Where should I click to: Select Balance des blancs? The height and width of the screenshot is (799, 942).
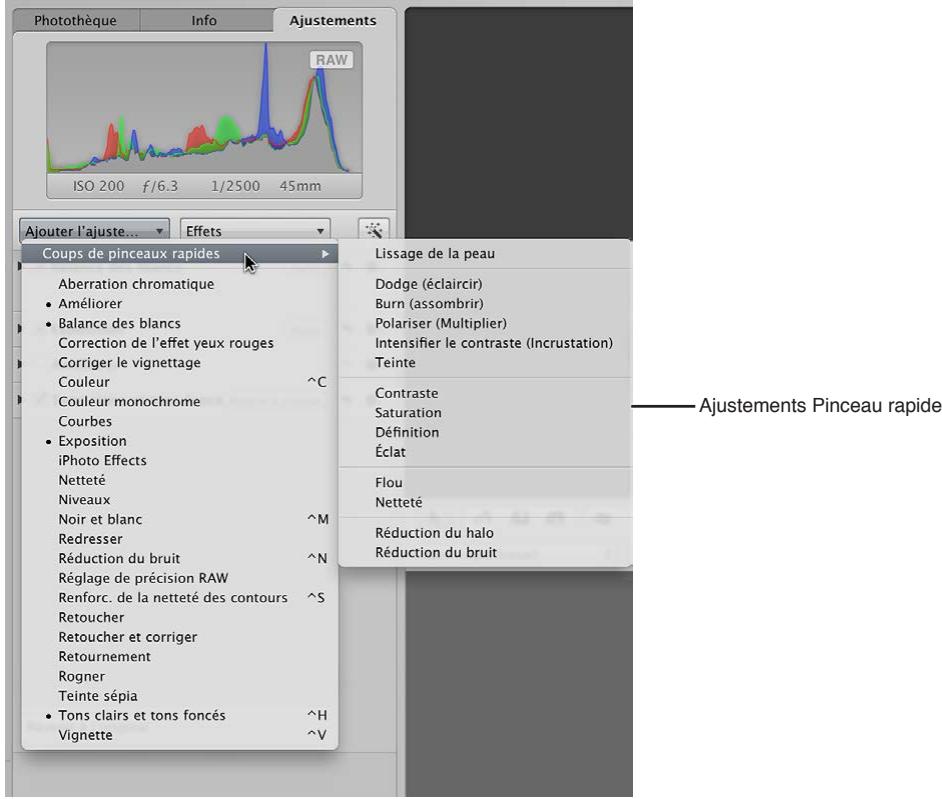click(180, 323)
